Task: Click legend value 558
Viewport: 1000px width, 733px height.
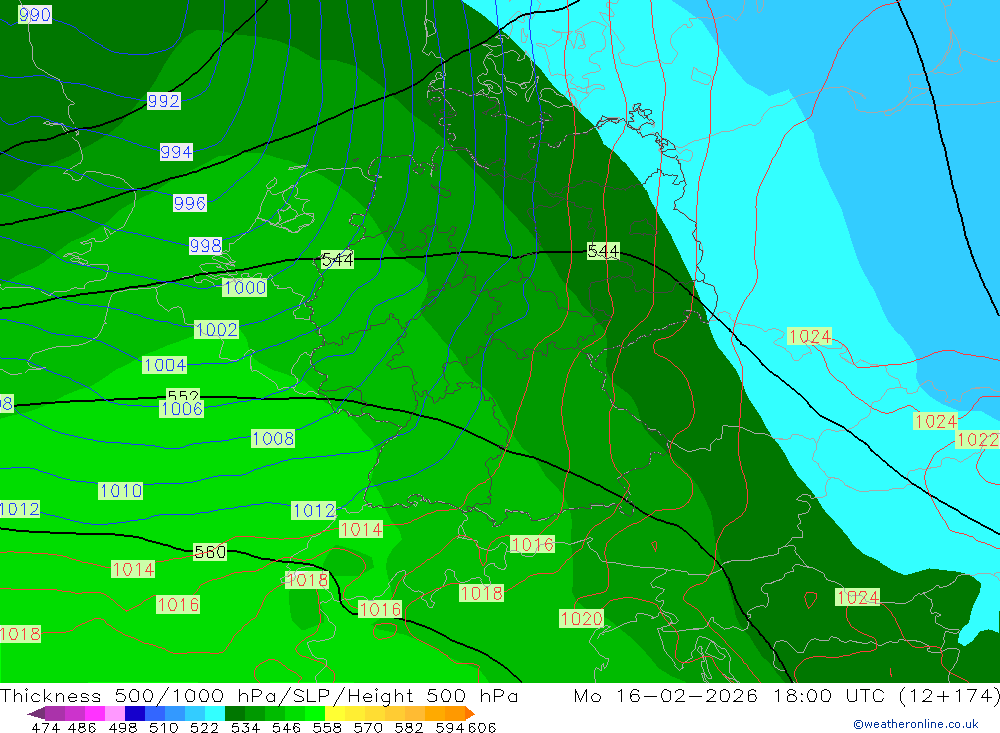Action: pyautogui.click(x=327, y=728)
